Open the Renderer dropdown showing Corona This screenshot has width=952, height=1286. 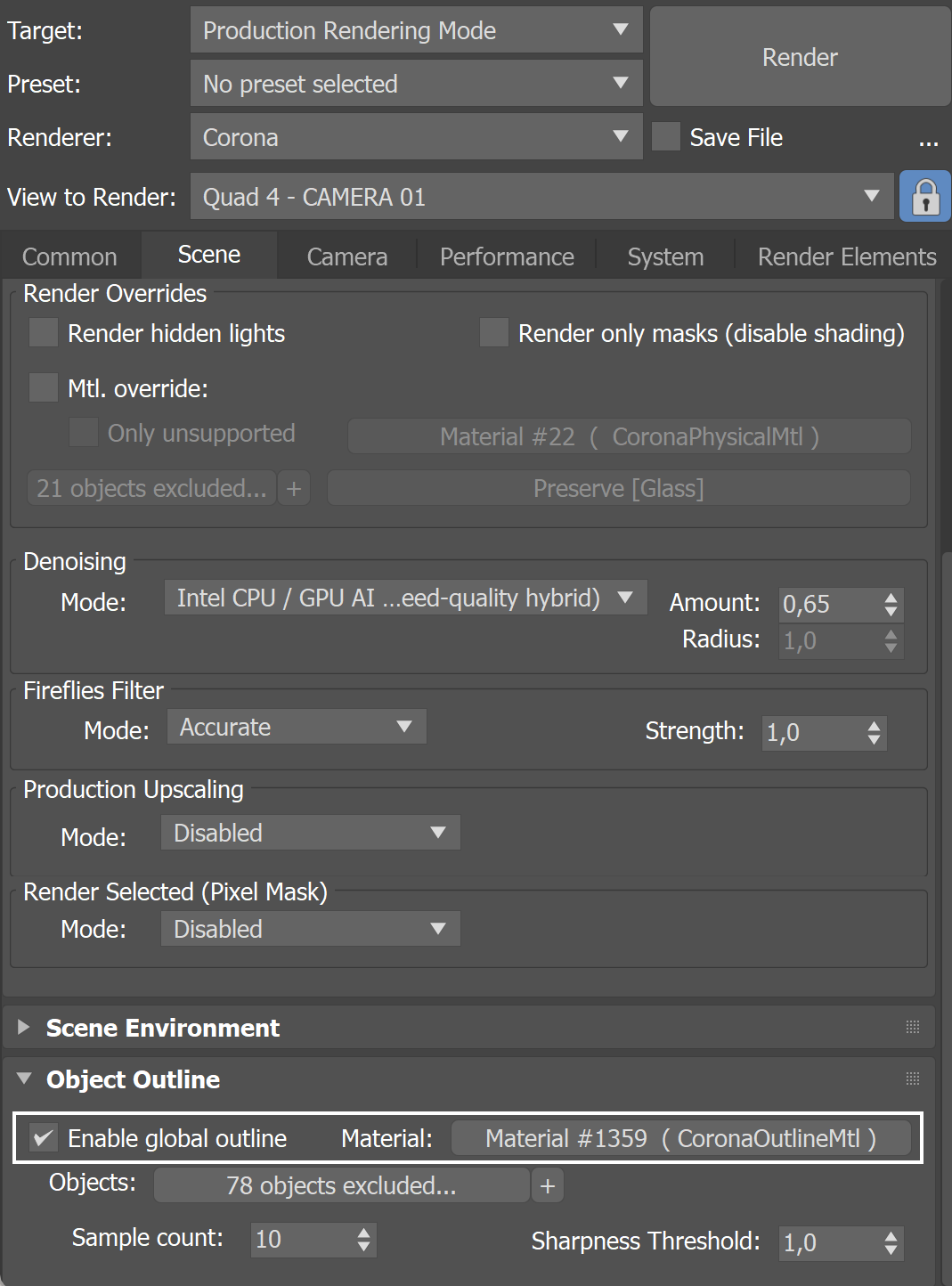click(416, 137)
